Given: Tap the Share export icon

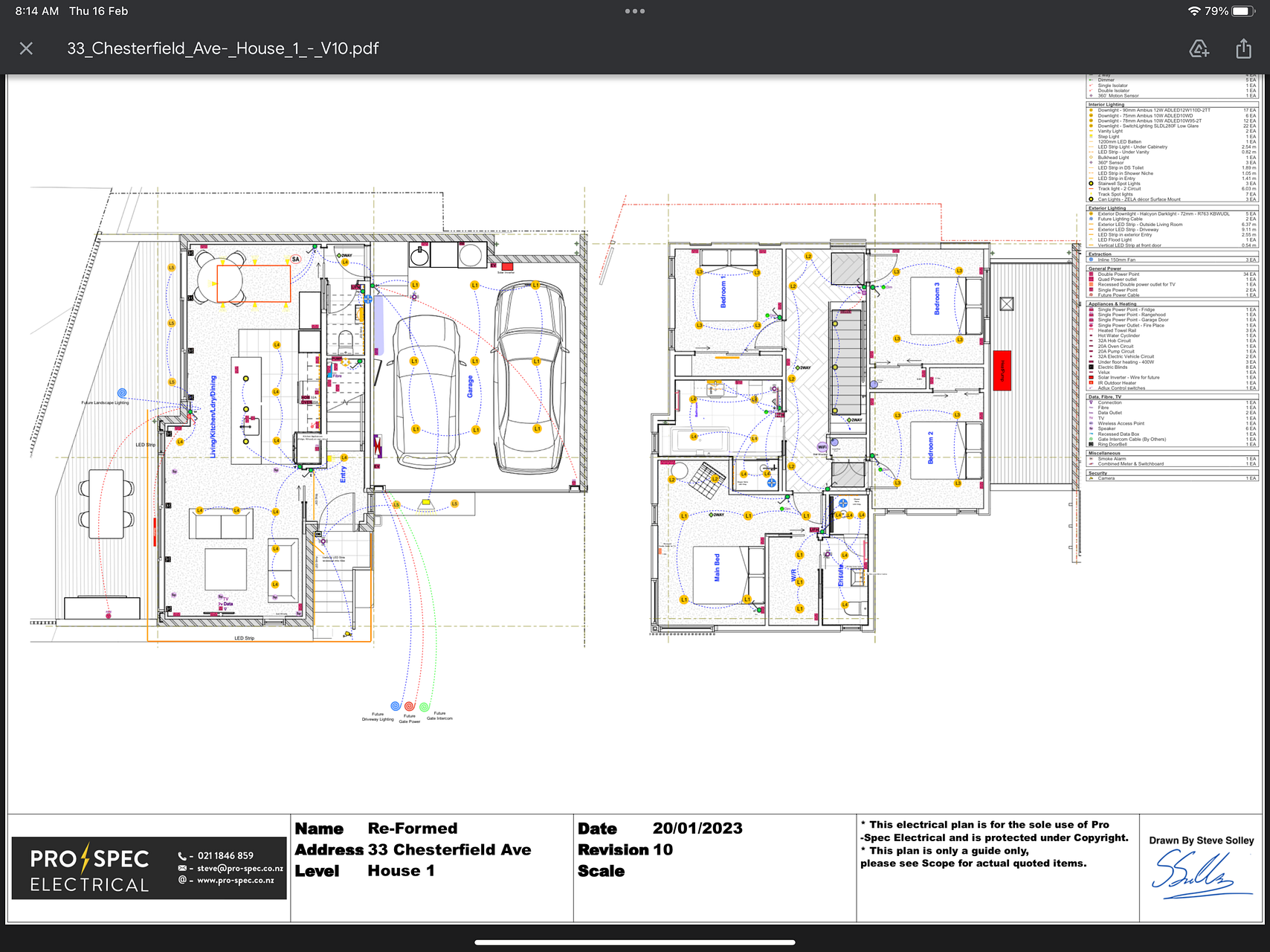Looking at the screenshot, I should pyautogui.click(x=1243, y=49).
